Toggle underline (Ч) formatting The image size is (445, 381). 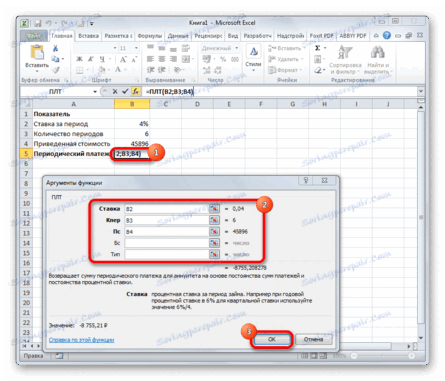102,59
